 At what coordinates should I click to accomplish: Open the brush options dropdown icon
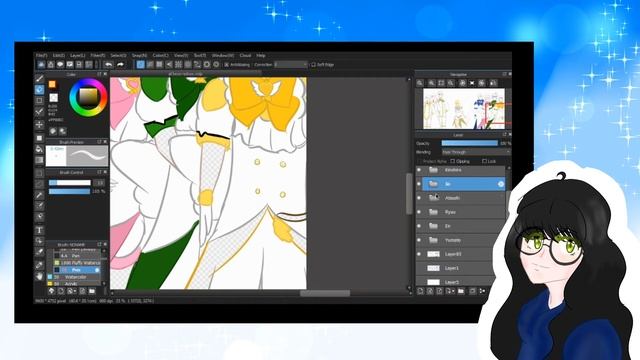[x=72, y=291]
